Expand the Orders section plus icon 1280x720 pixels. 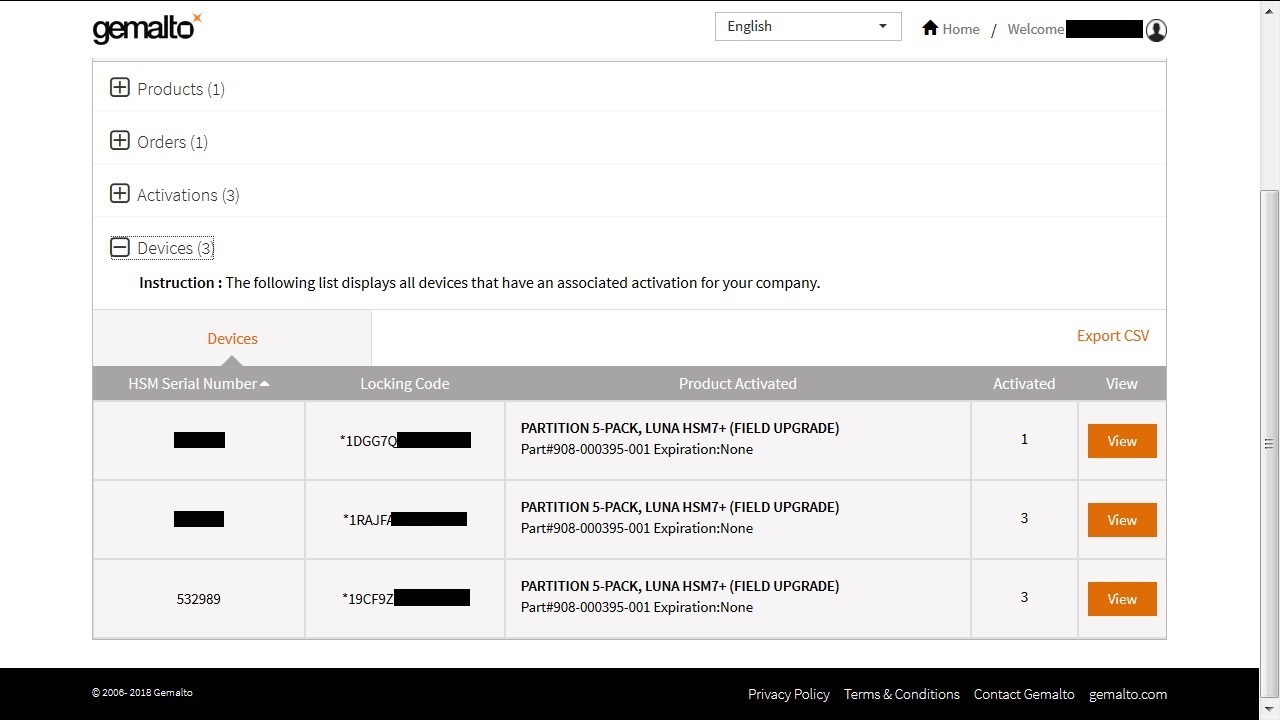coord(120,141)
